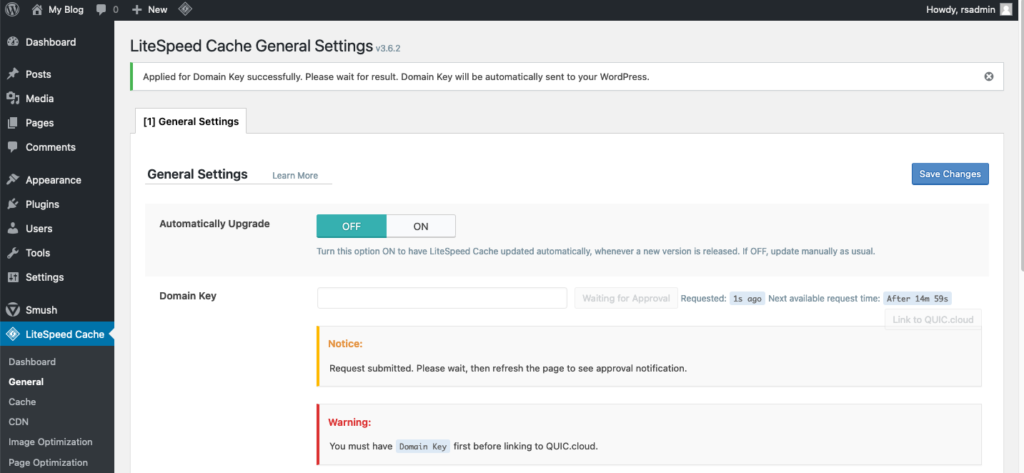Image resolution: width=1024 pixels, height=473 pixels.
Task: Open the LiteSpeed diamond icon in the admin bar
Action: tap(185, 10)
